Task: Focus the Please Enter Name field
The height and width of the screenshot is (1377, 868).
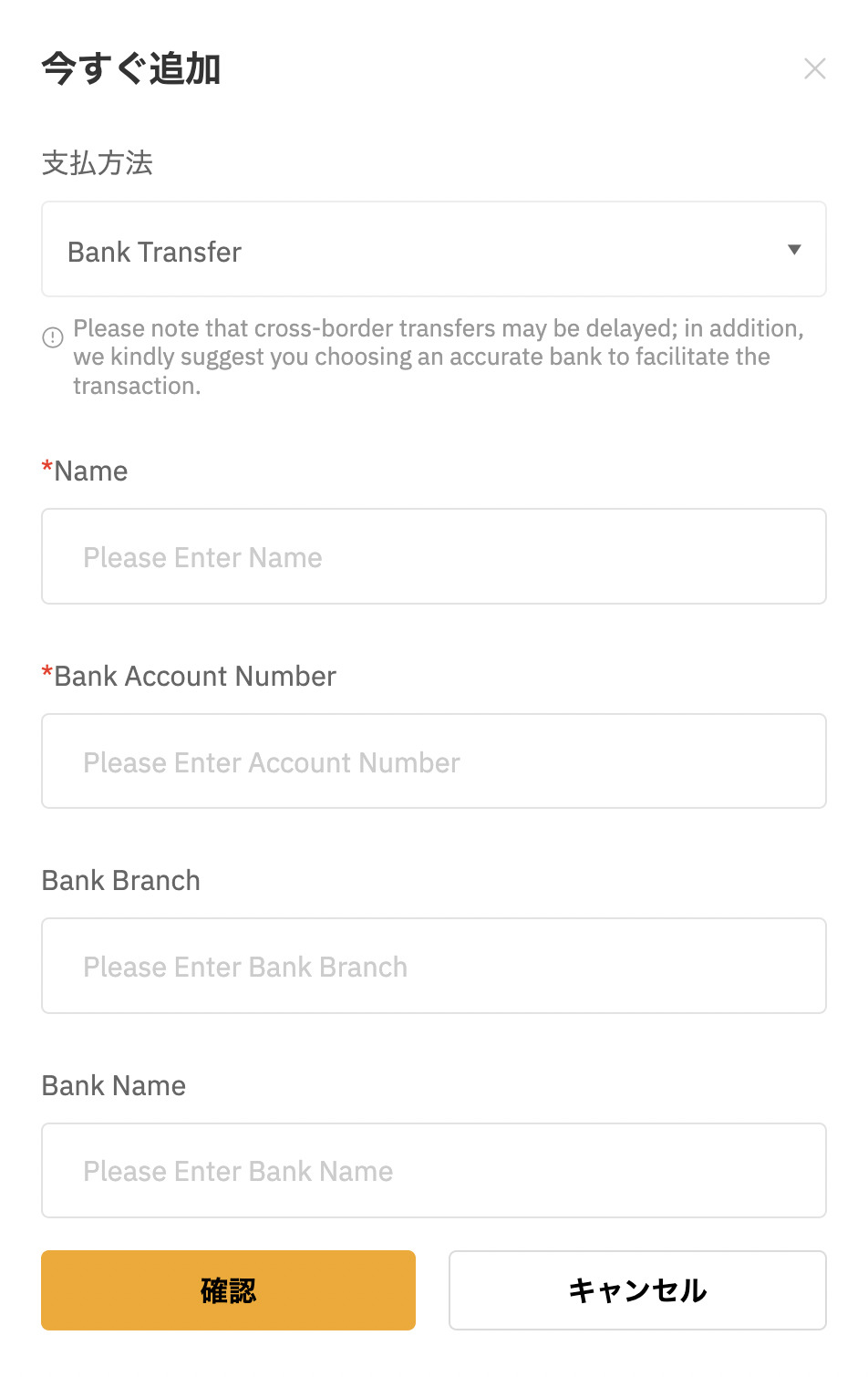Action: [434, 556]
